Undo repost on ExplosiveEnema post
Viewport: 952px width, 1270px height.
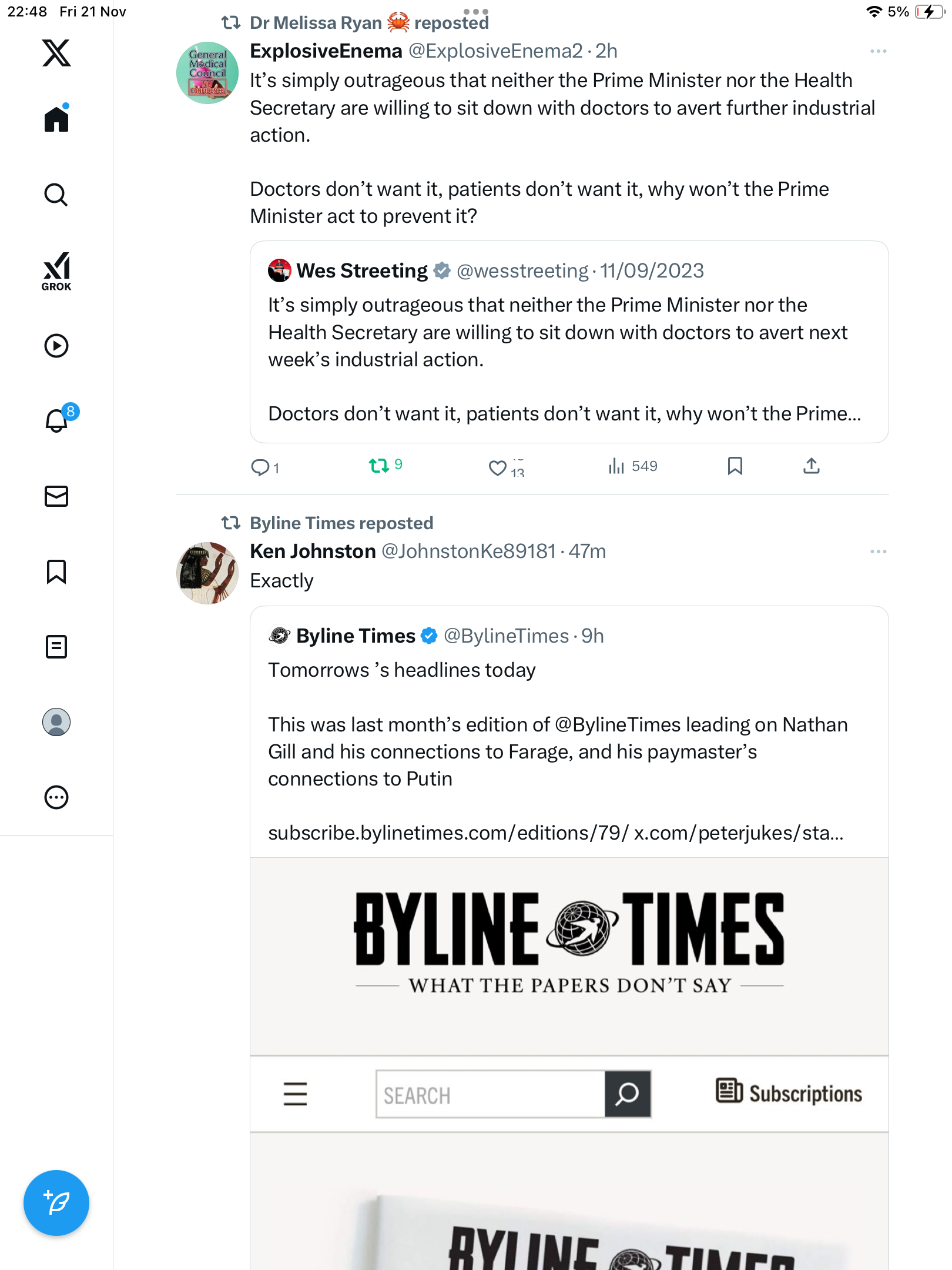pyautogui.click(x=379, y=466)
